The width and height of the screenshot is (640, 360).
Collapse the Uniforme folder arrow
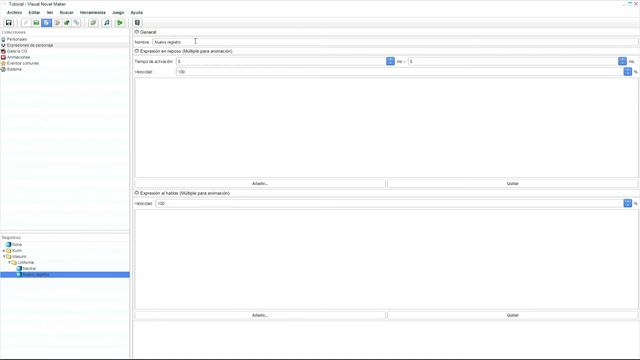tap(9, 262)
